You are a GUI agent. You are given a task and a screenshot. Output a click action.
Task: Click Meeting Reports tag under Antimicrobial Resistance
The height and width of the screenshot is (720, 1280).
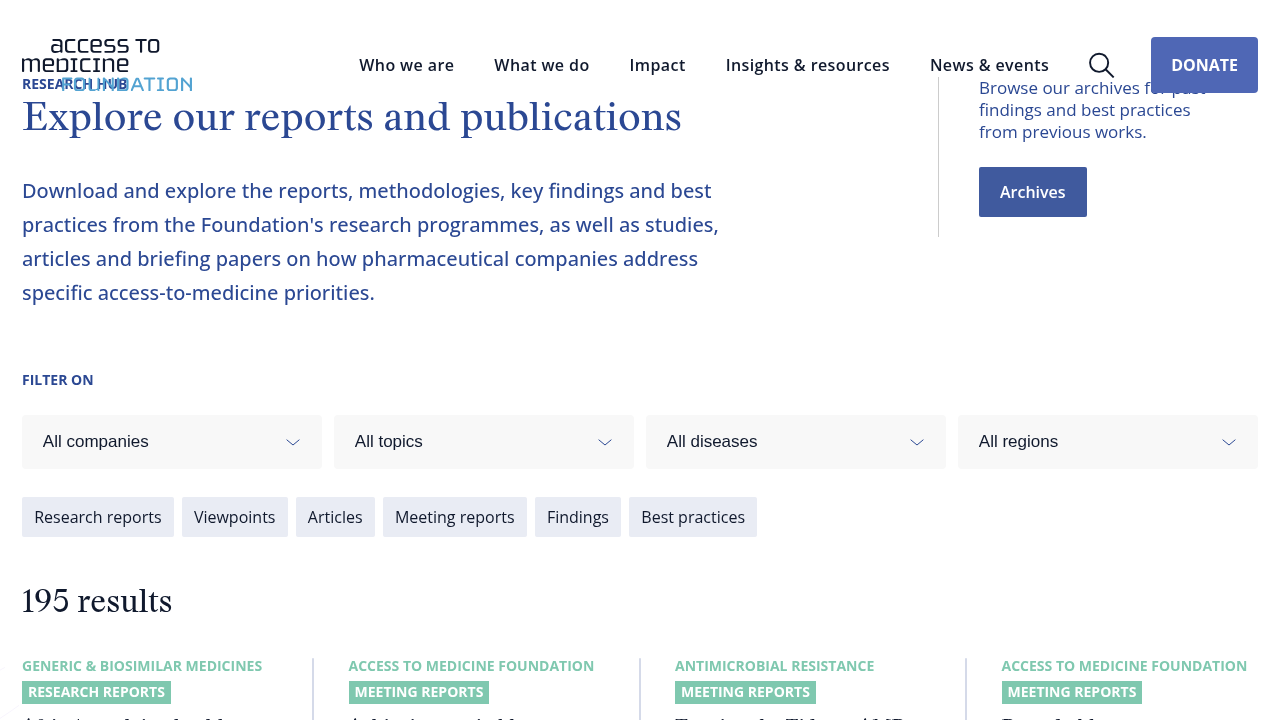coord(745,692)
